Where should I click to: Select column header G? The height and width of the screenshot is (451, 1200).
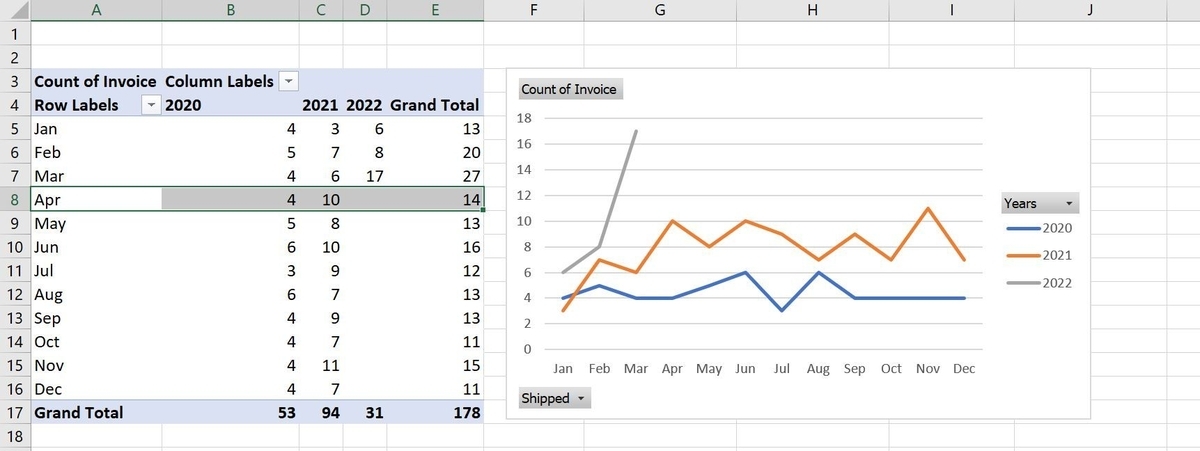coord(659,11)
